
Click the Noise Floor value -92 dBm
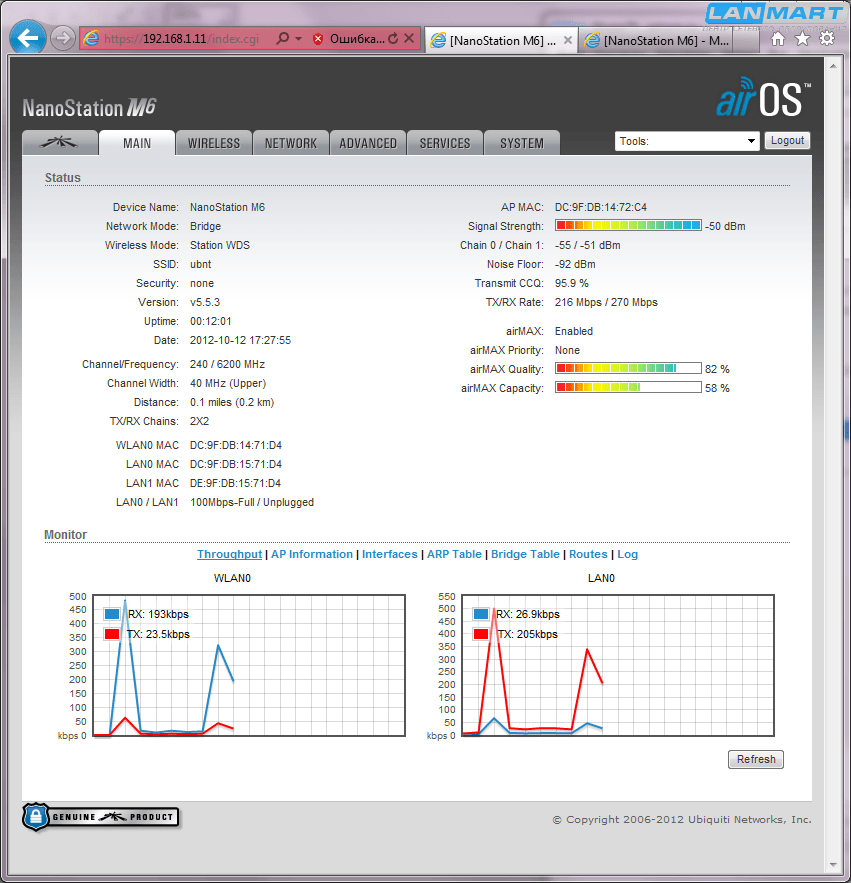click(575, 264)
